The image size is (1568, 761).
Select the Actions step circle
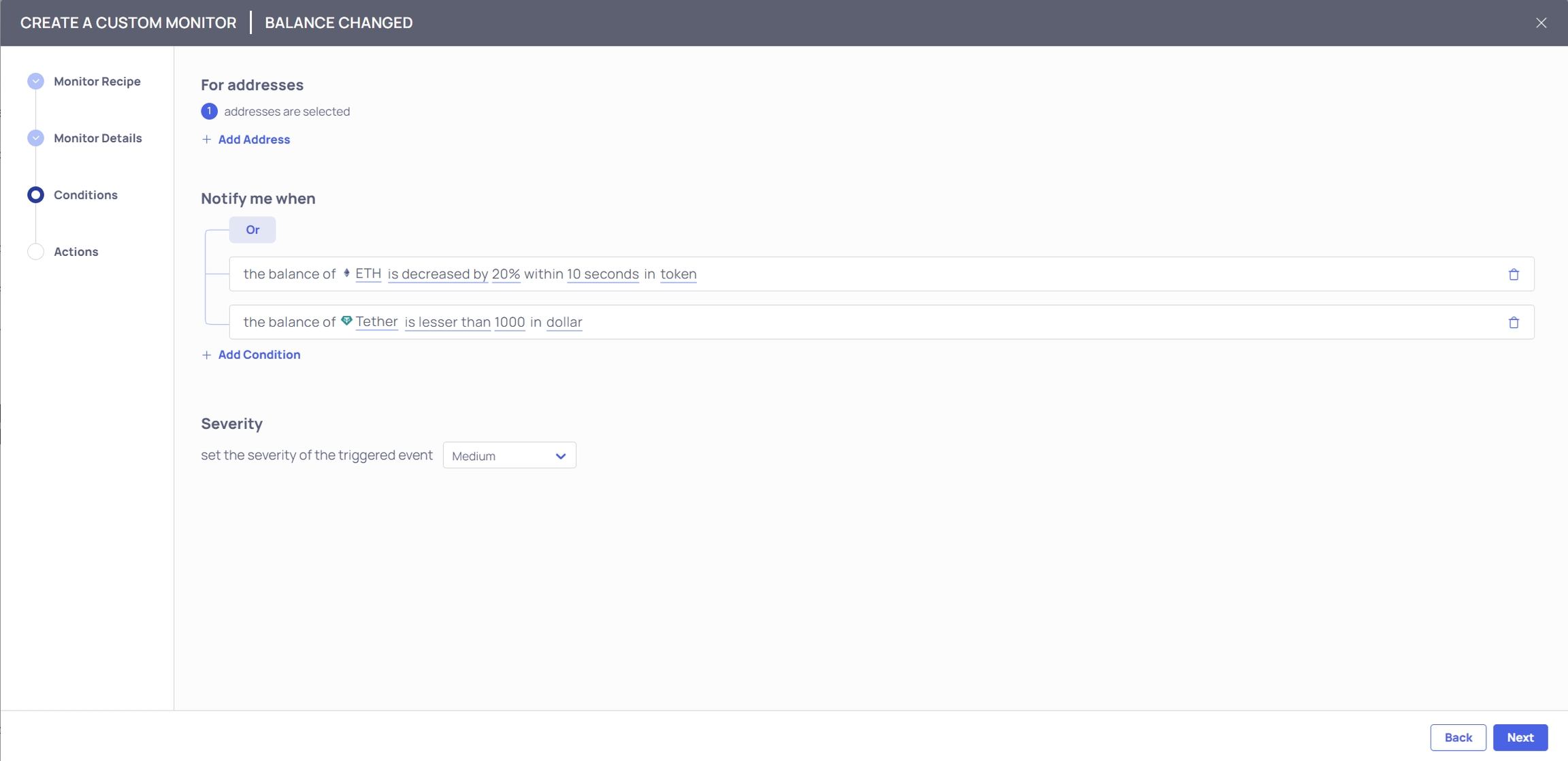click(35, 252)
